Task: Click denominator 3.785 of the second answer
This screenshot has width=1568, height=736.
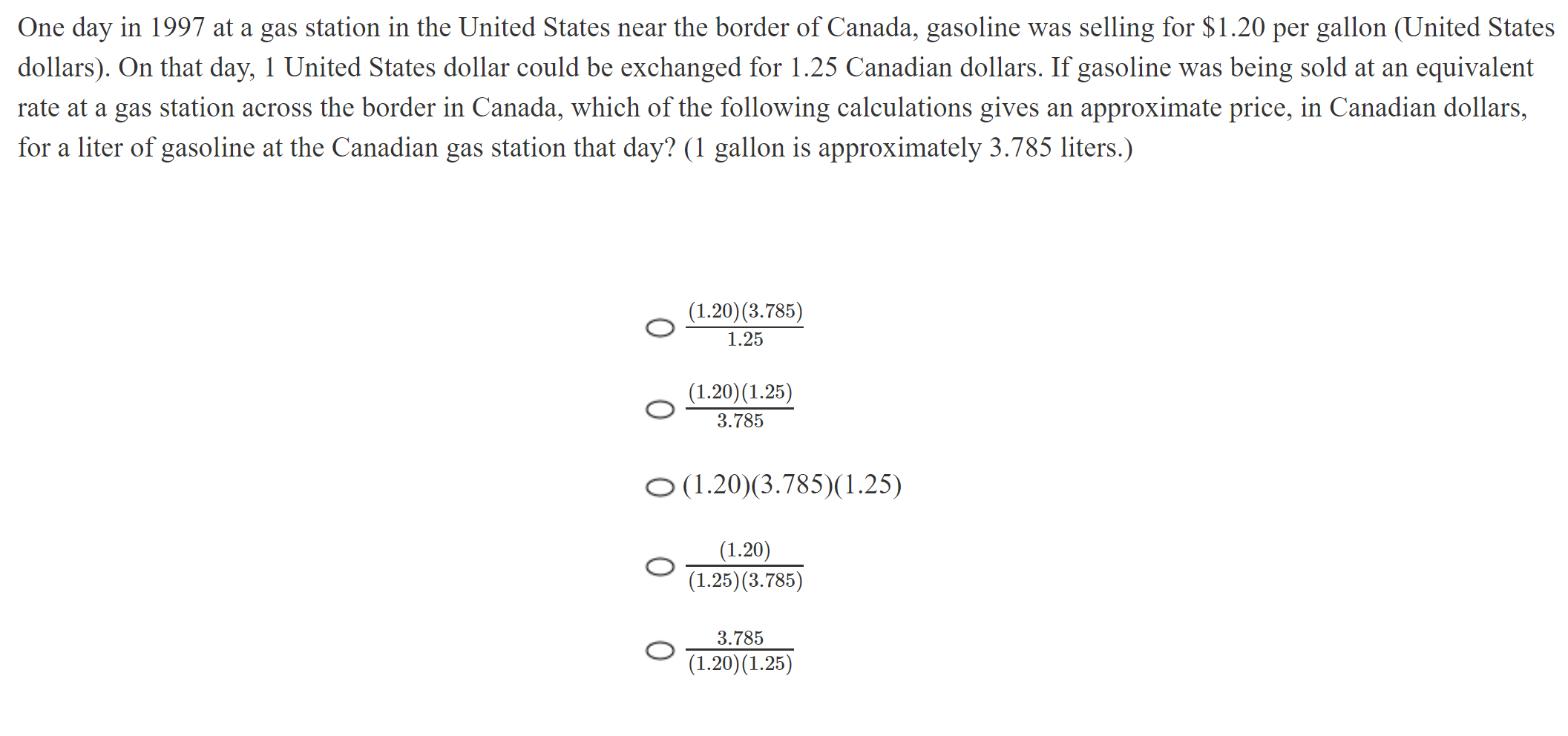Action: (x=740, y=421)
